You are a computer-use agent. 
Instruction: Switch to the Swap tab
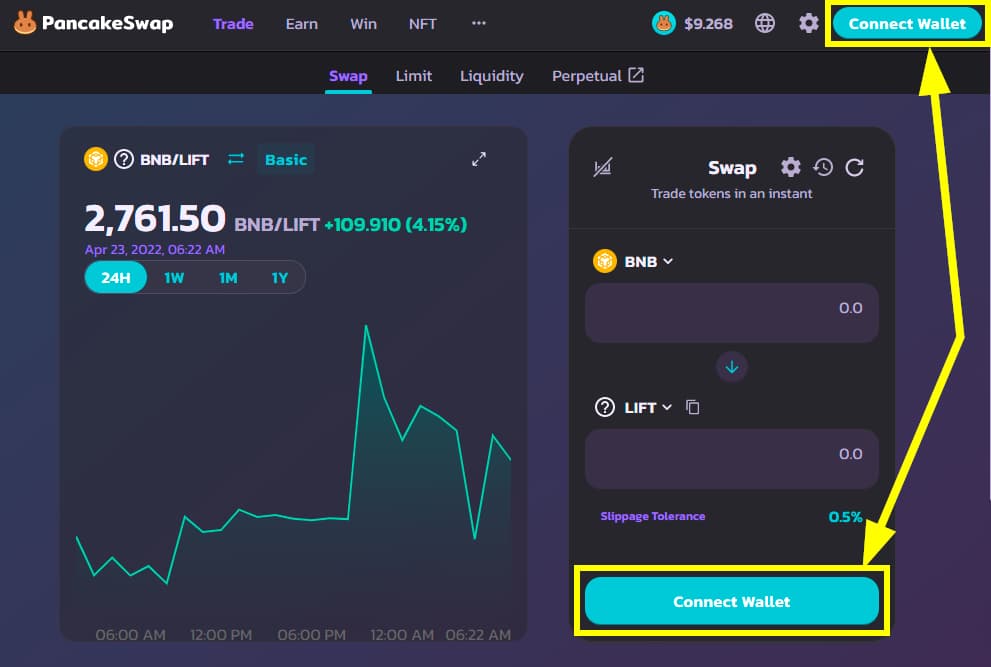click(x=348, y=76)
